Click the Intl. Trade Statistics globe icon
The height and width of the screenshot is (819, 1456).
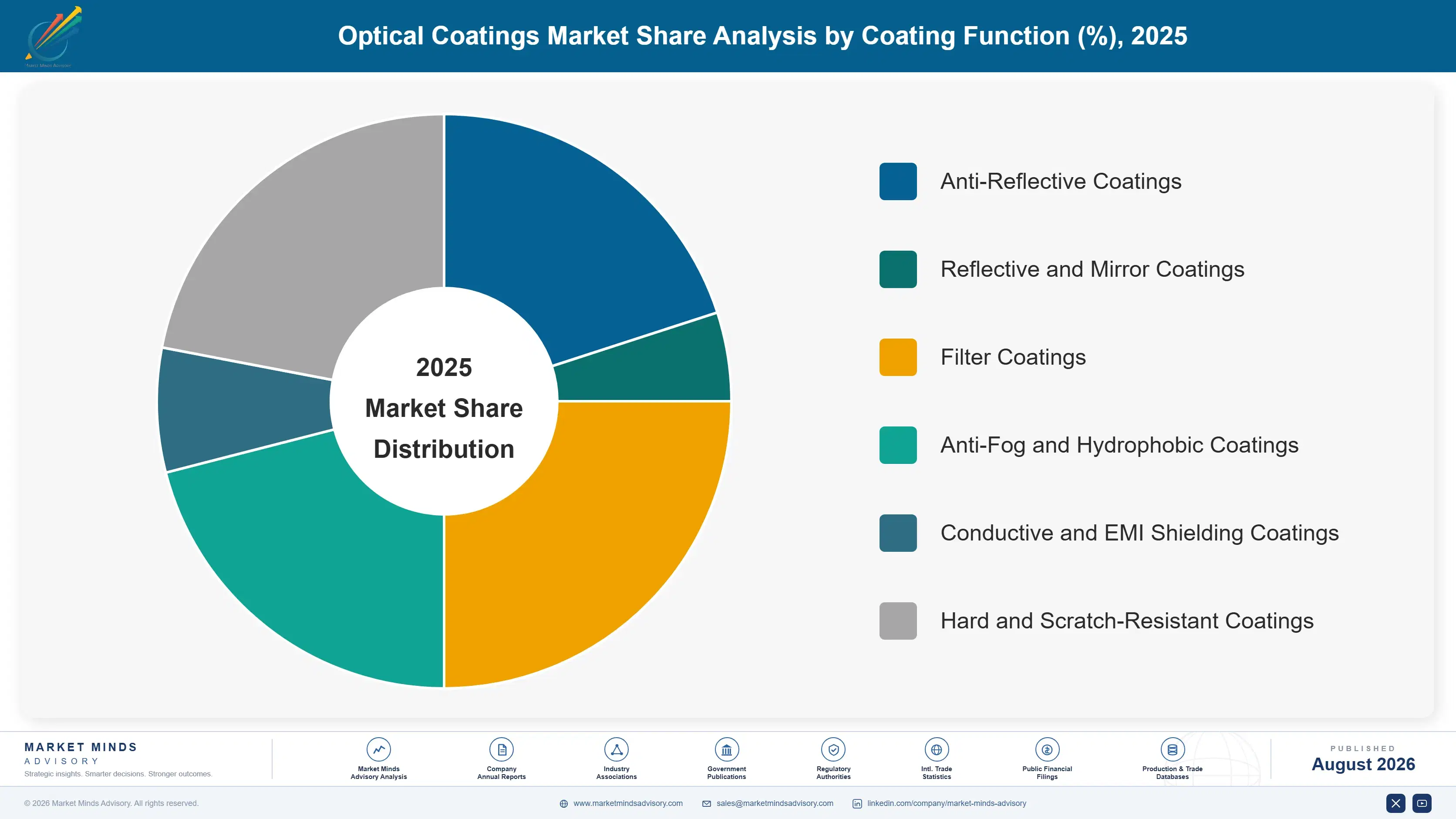tap(937, 749)
